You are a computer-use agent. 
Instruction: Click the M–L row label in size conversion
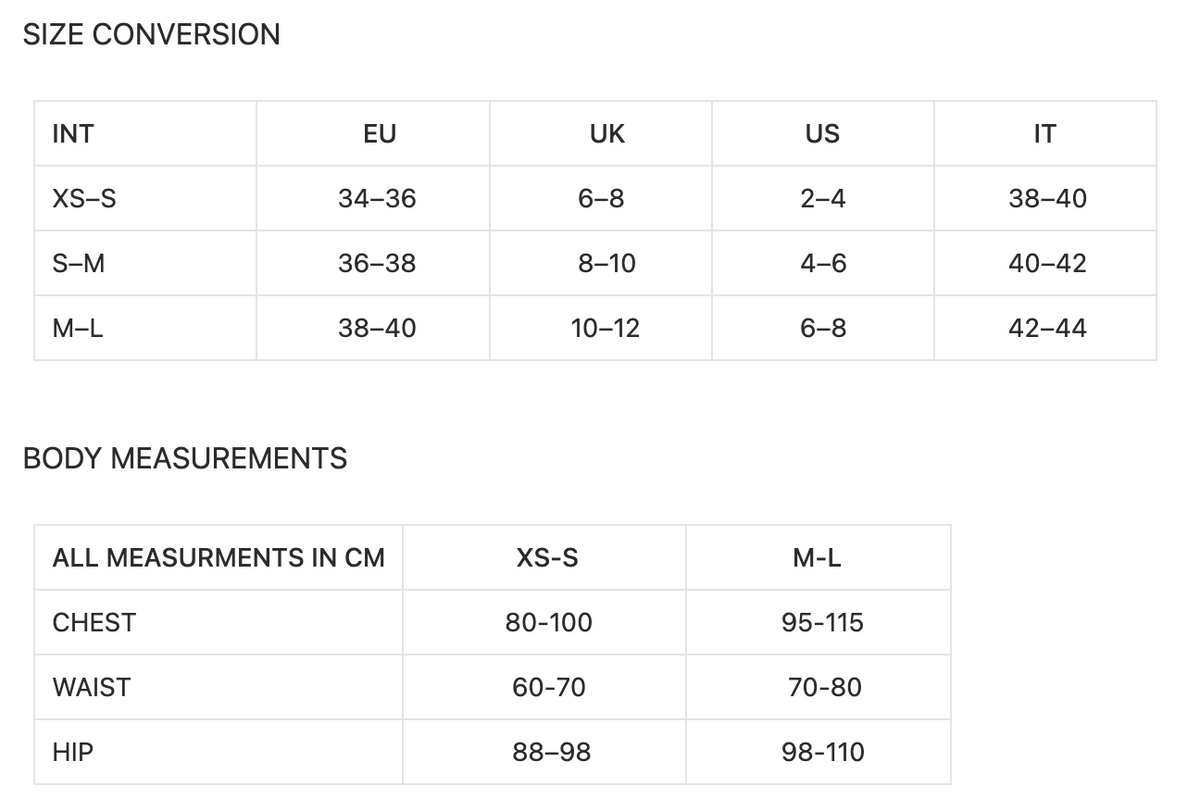(78, 328)
